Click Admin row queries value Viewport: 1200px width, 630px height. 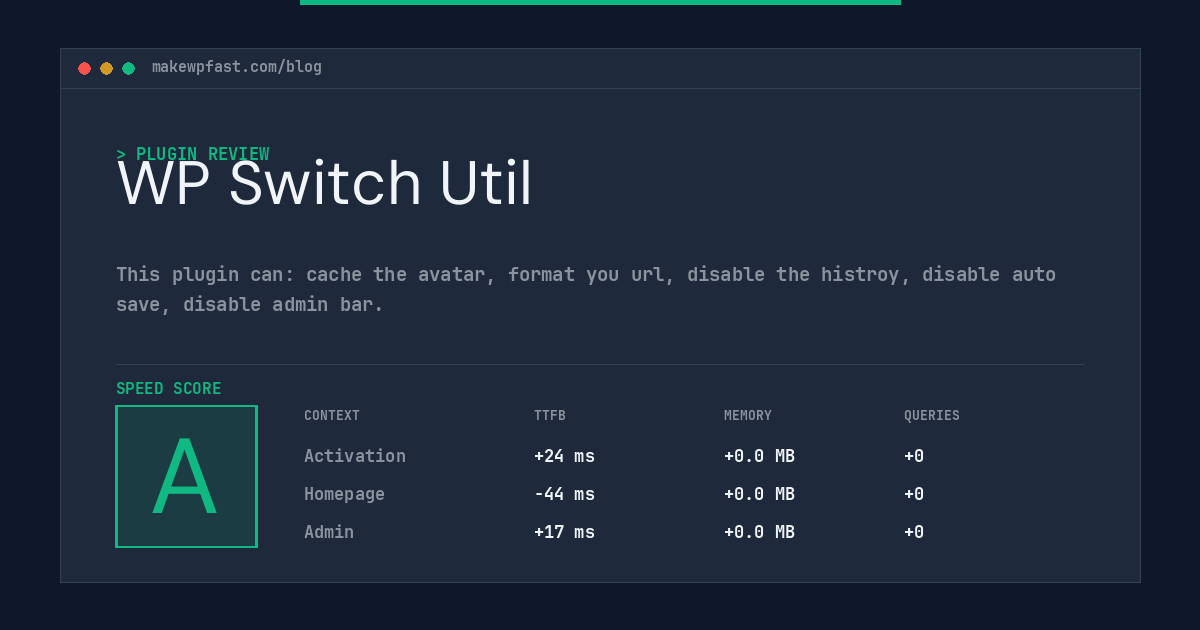coord(914,532)
